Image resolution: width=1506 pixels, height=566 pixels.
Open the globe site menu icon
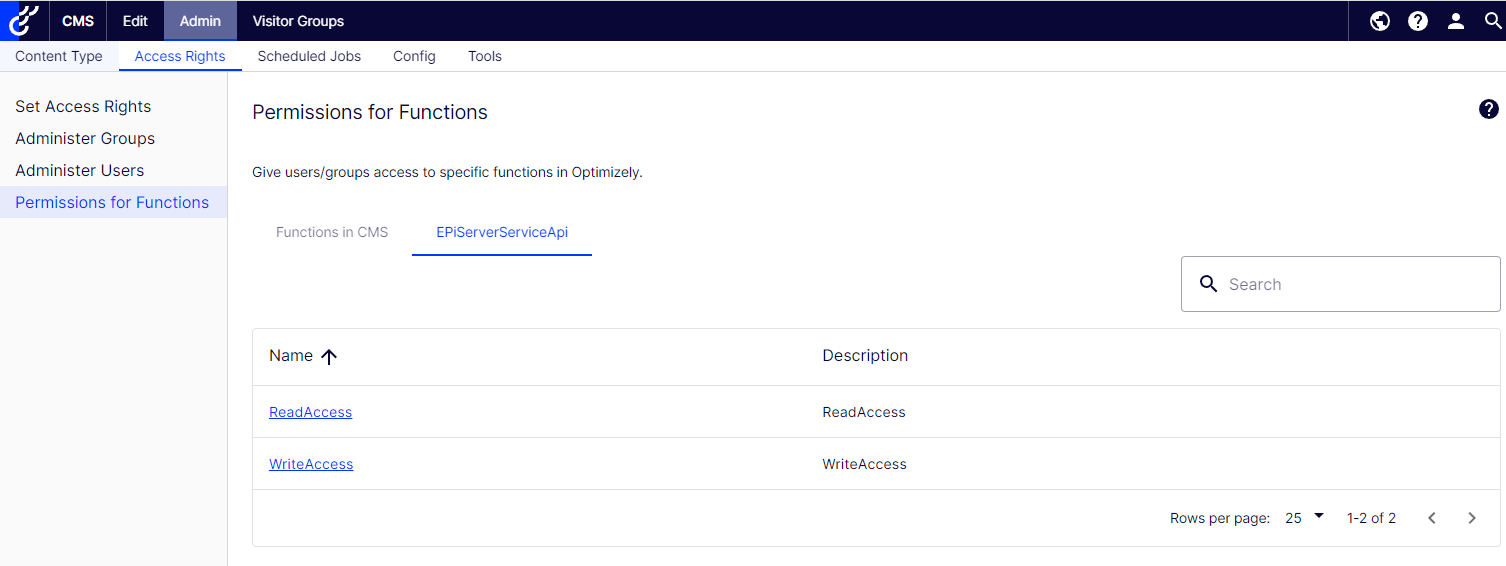point(1380,21)
